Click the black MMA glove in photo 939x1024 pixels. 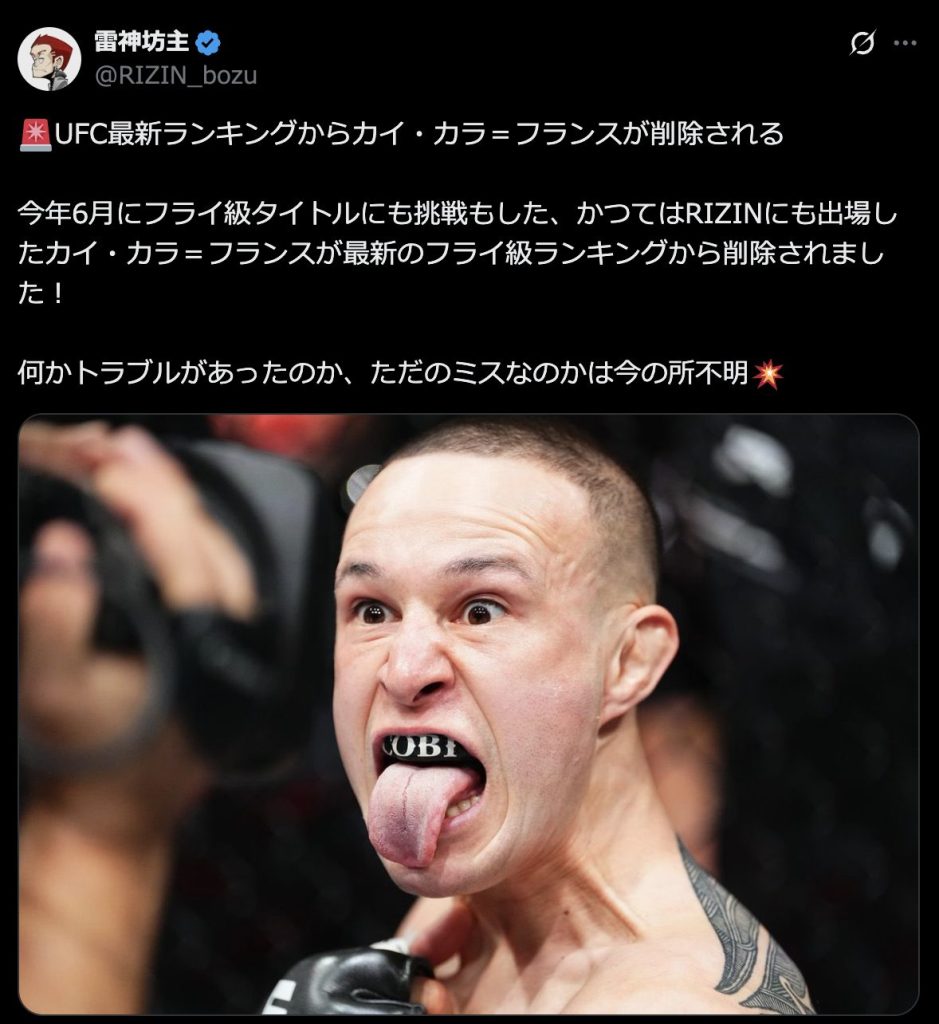click(347, 980)
